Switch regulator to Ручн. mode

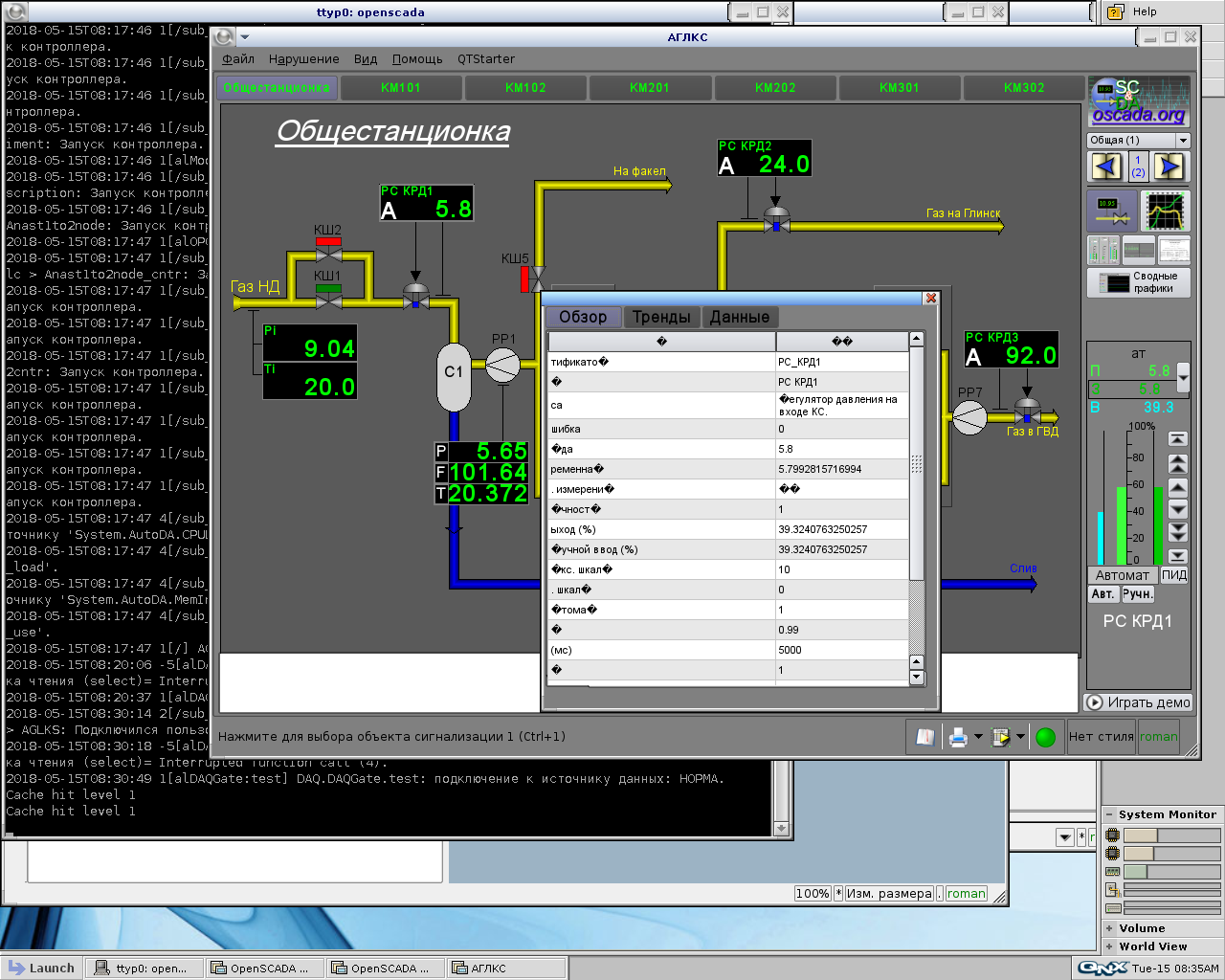click(x=1137, y=594)
